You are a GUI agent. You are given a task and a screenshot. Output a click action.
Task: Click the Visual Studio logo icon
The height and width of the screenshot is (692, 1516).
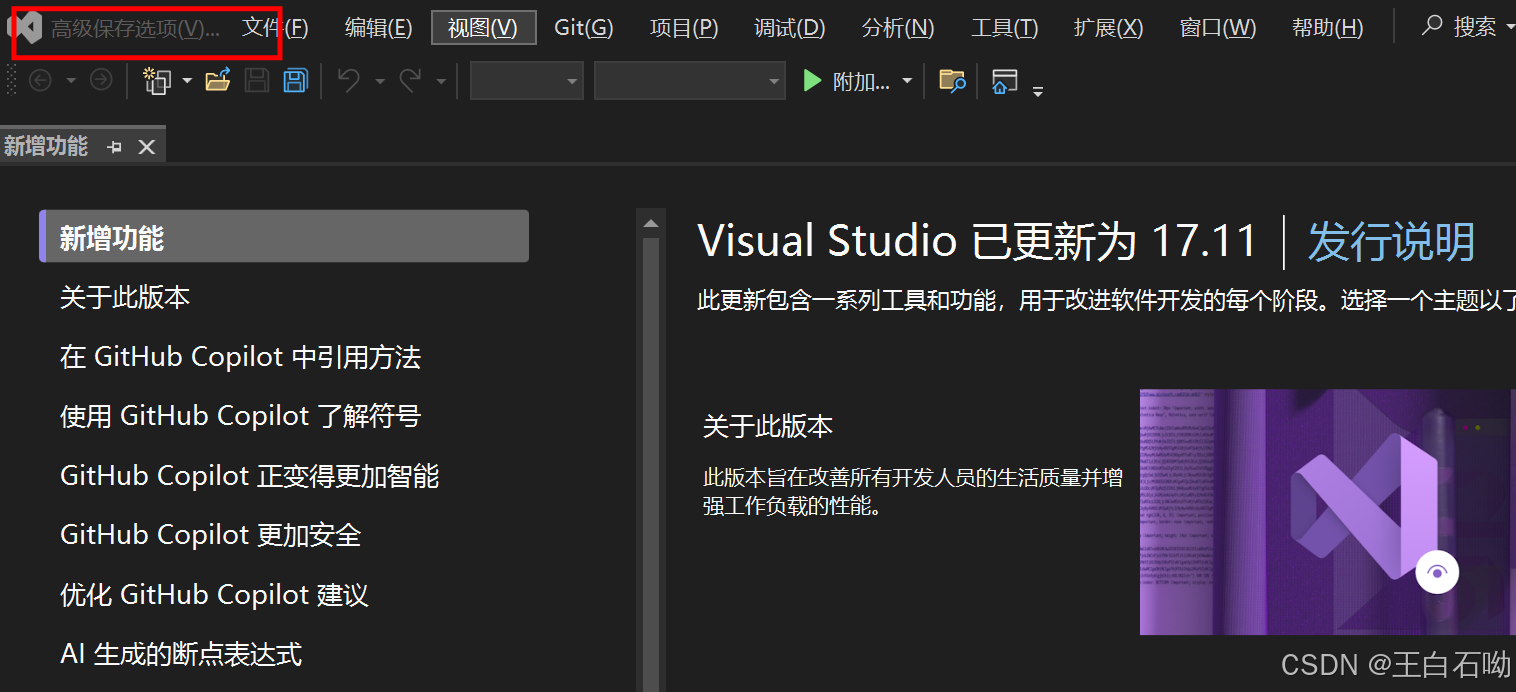[x=26, y=28]
